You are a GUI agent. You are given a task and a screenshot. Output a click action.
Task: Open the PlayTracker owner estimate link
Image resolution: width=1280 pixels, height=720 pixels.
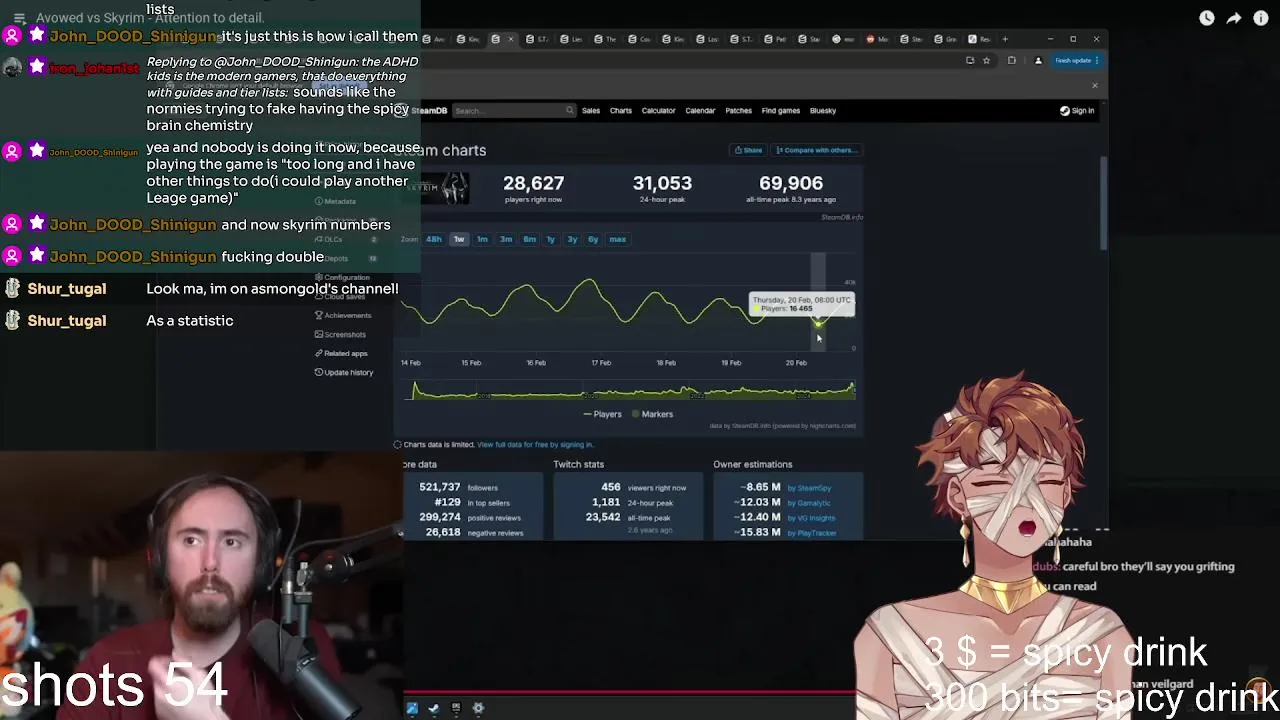pyautogui.click(x=811, y=533)
